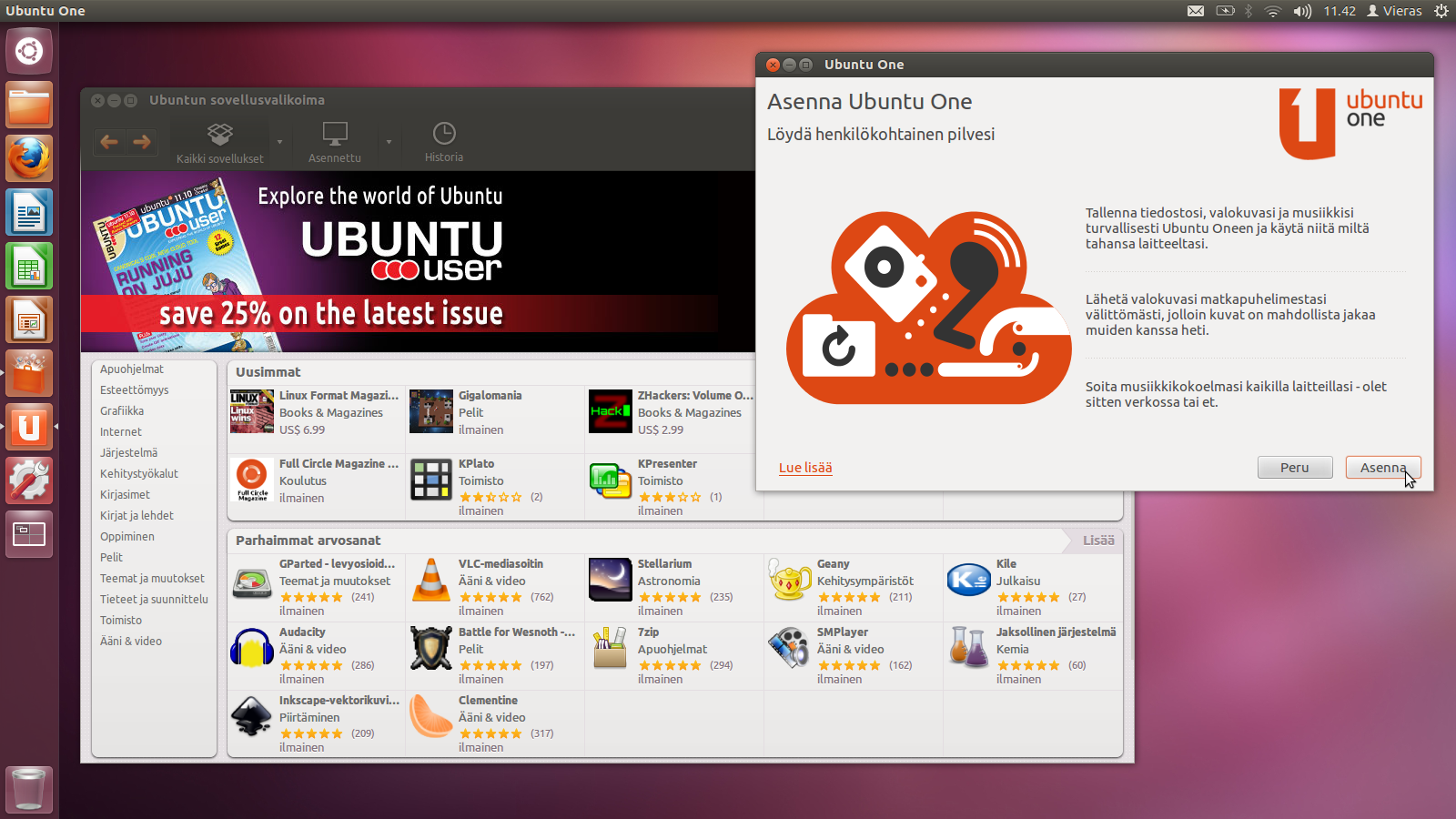Open the Lue lisää link
This screenshot has width=1456, height=819.
point(805,468)
